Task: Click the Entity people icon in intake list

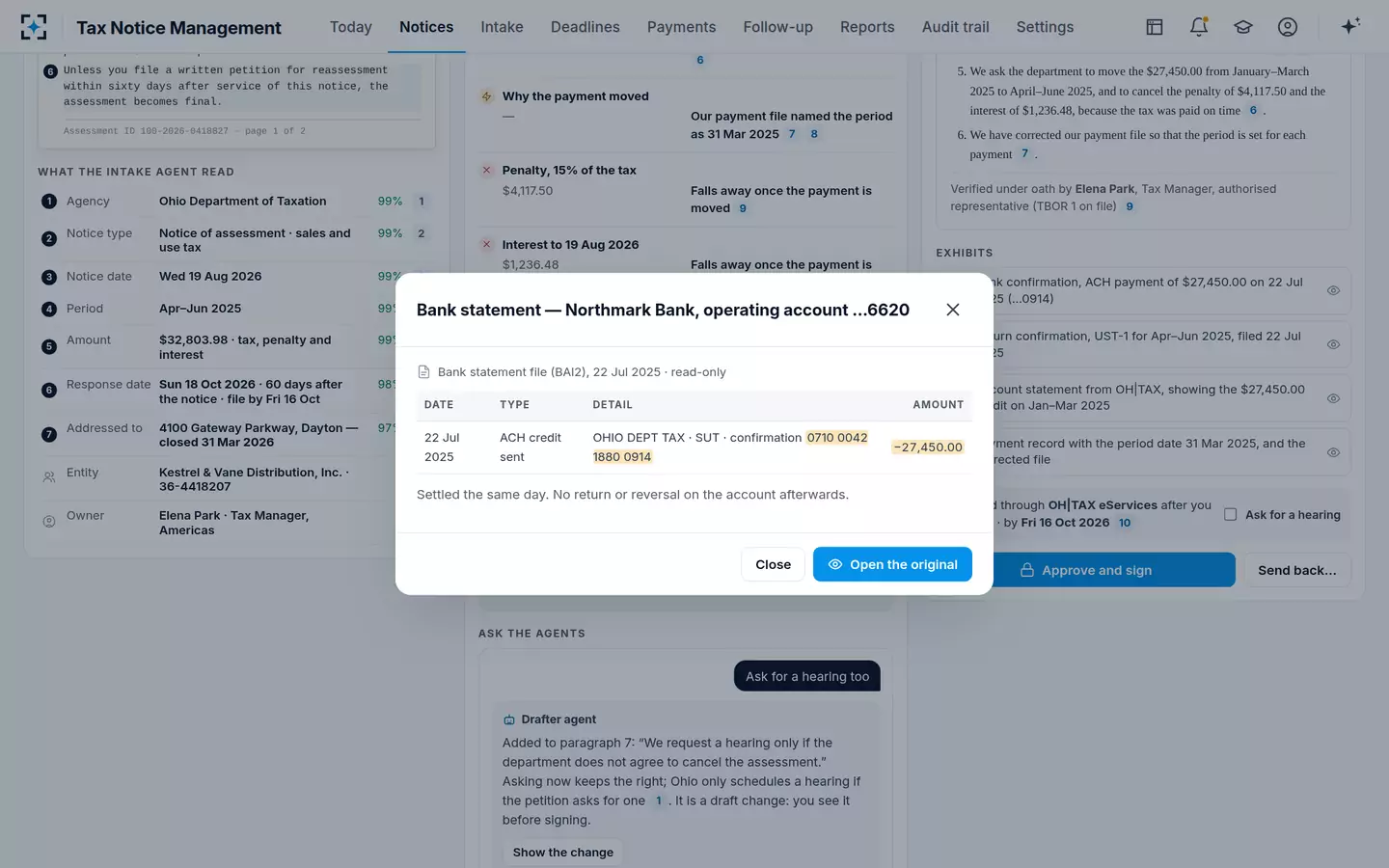Action: pos(49,476)
